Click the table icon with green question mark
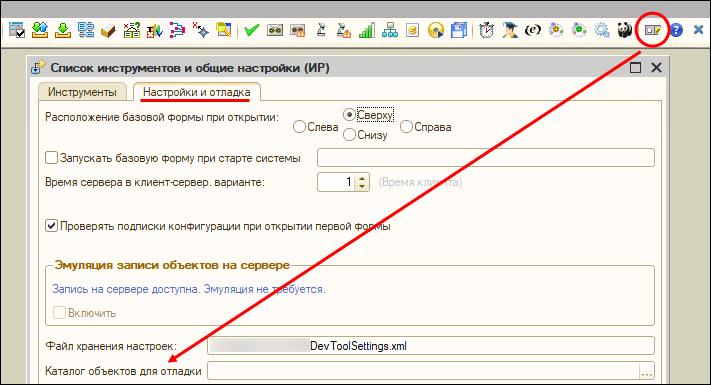The height and width of the screenshot is (385, 711). click(x=131, y=30)
